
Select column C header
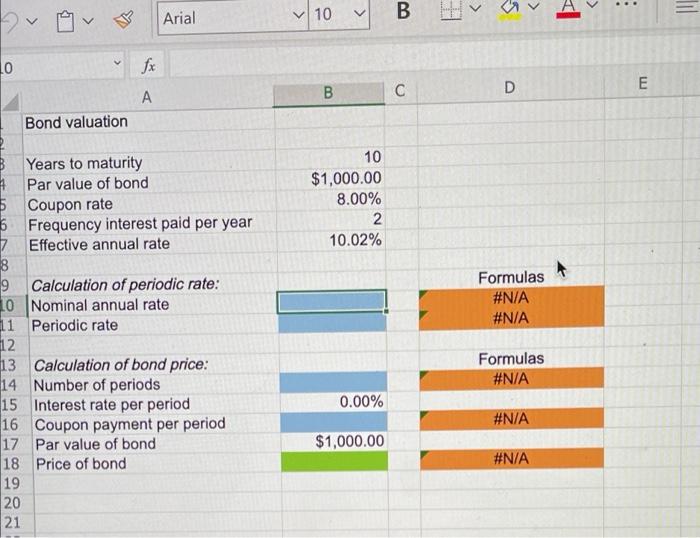pos(400,91)
